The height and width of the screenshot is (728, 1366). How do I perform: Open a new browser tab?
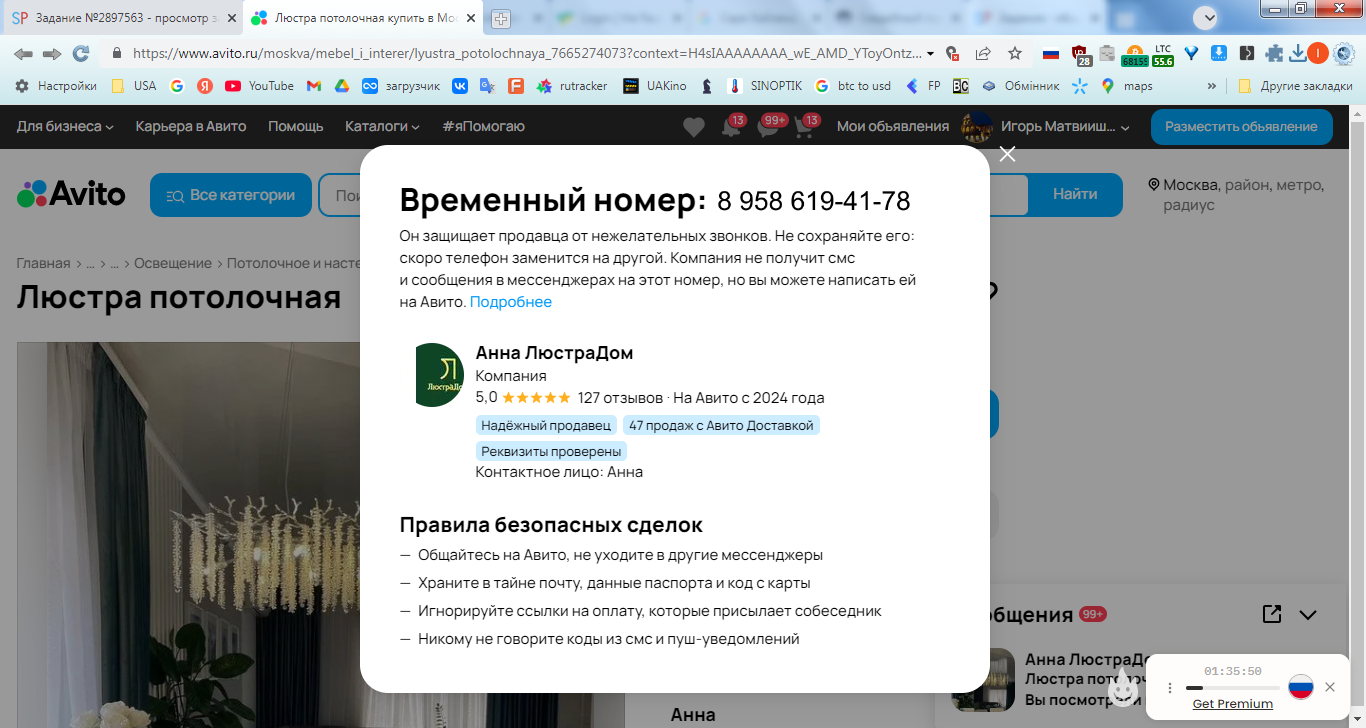501,18
